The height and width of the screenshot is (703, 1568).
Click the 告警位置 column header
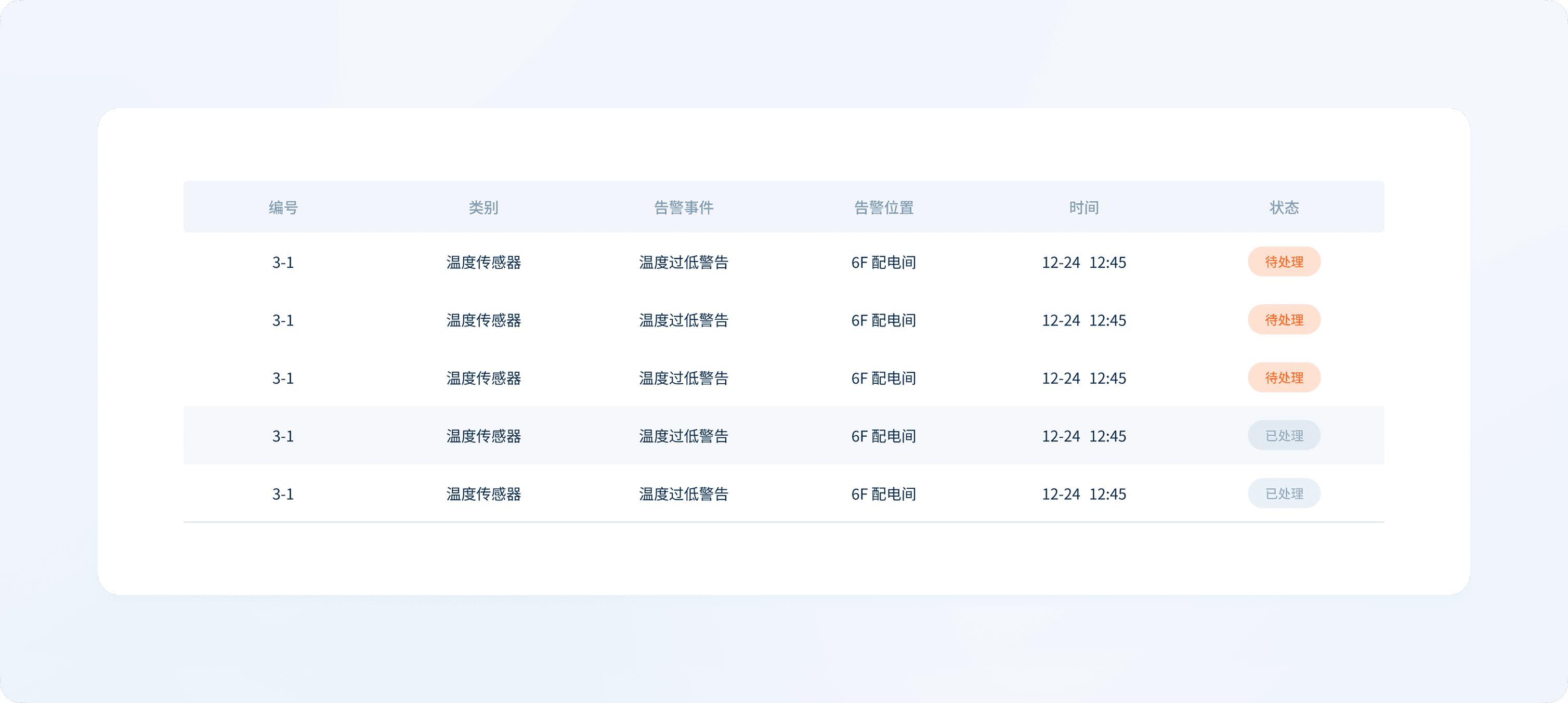[884, 207]
